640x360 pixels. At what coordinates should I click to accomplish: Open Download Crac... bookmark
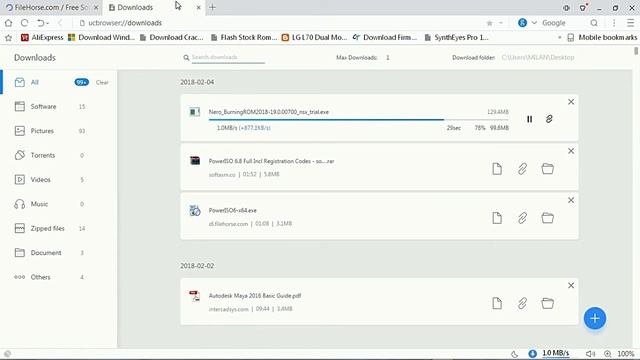[171, 38]
